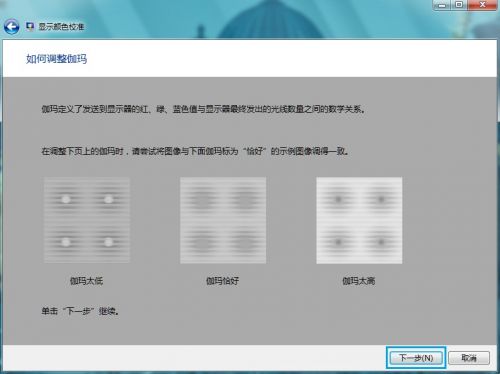Click the 伽玛太高 label

click(x=359, y=281)
